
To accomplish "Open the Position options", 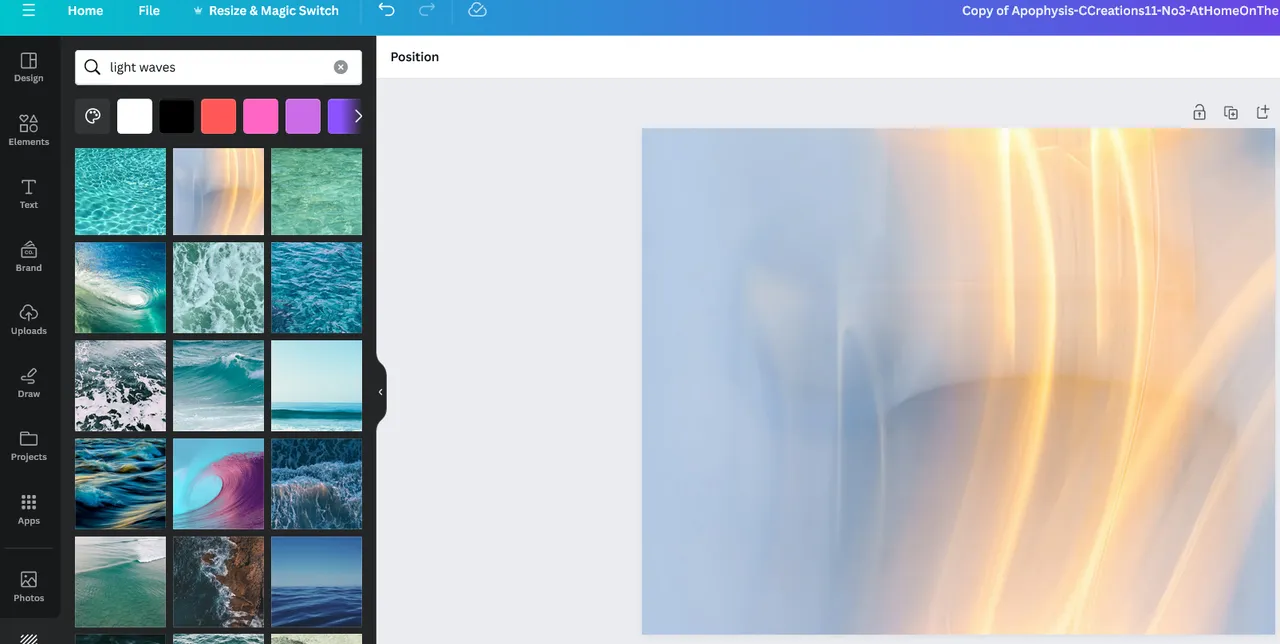I will 415,57.
